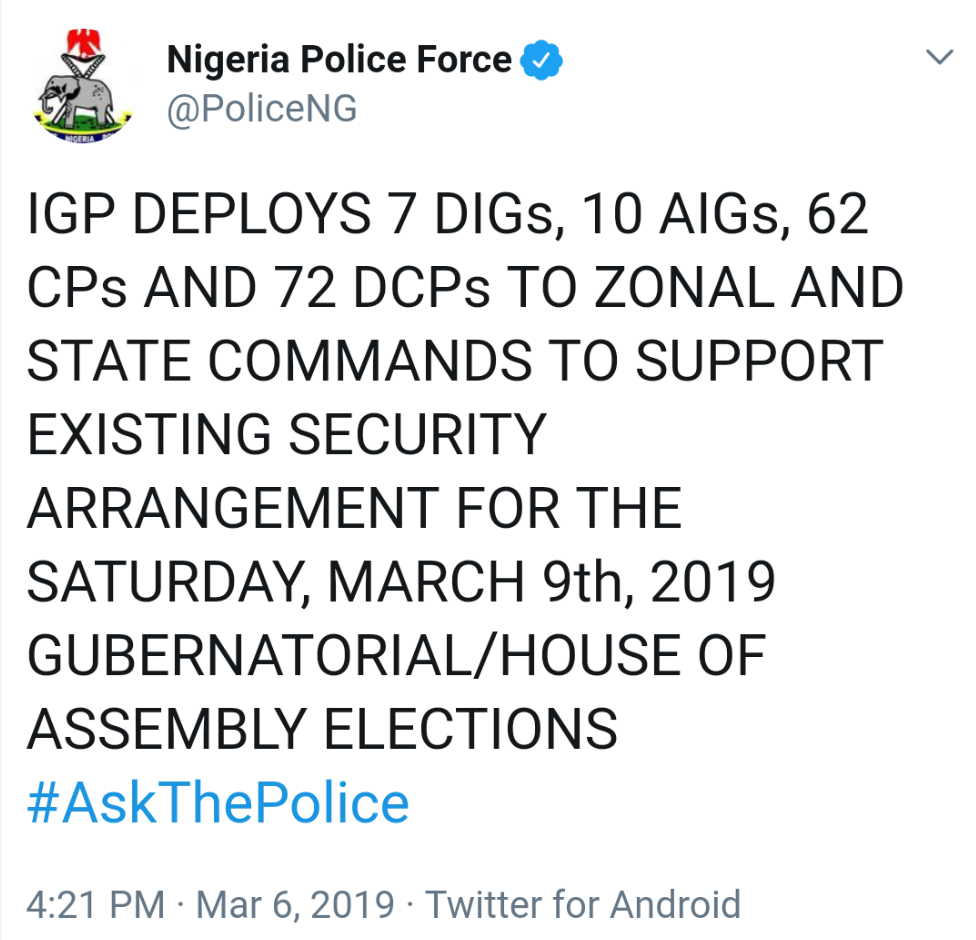Click the 'ASSEMBLY ELECTIONS' text line
Image resolution: width=976 pixels, height=940 pixels.
click(322, 729)
